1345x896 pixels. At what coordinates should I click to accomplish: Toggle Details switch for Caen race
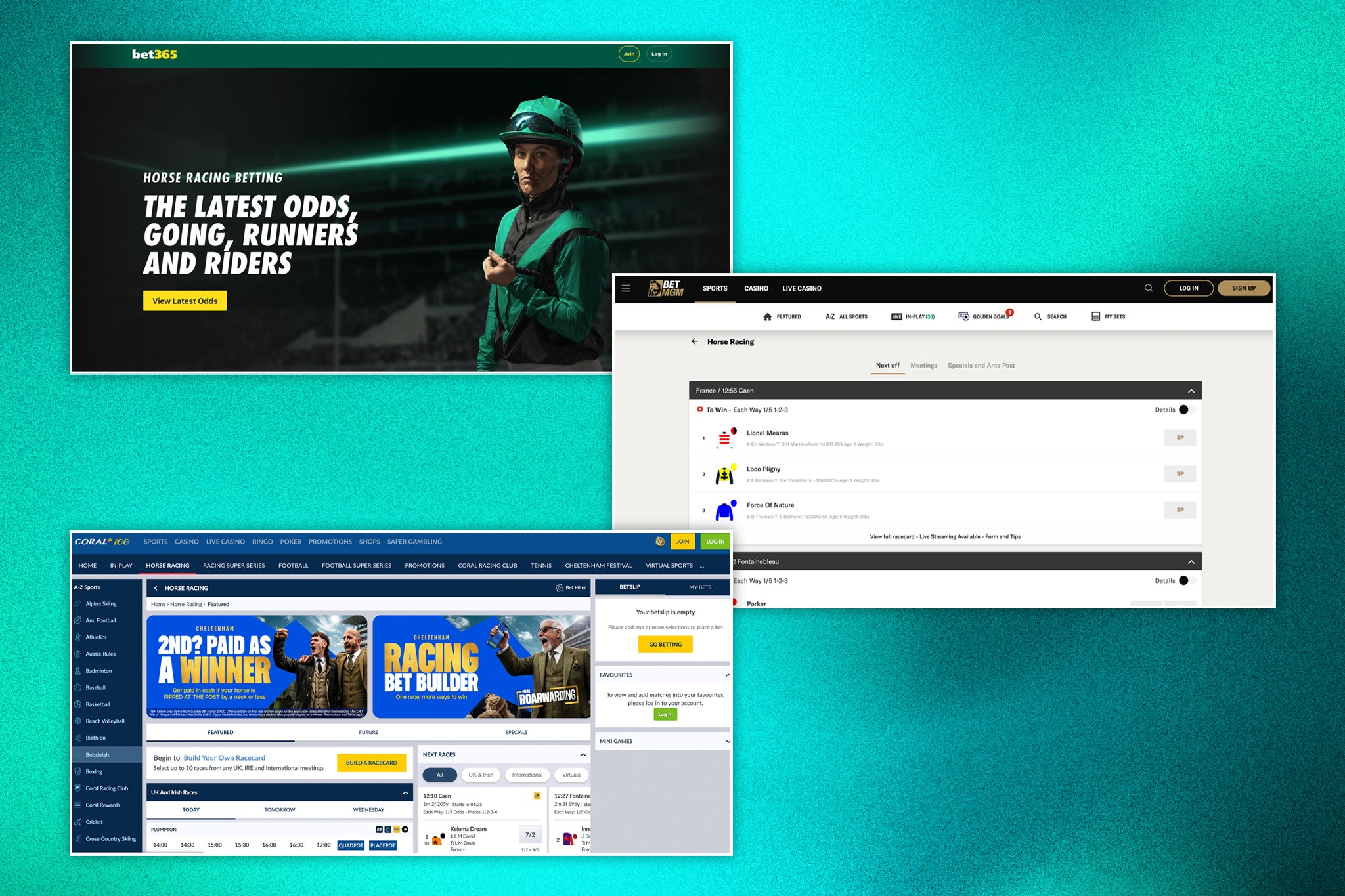click(1186, 410)
